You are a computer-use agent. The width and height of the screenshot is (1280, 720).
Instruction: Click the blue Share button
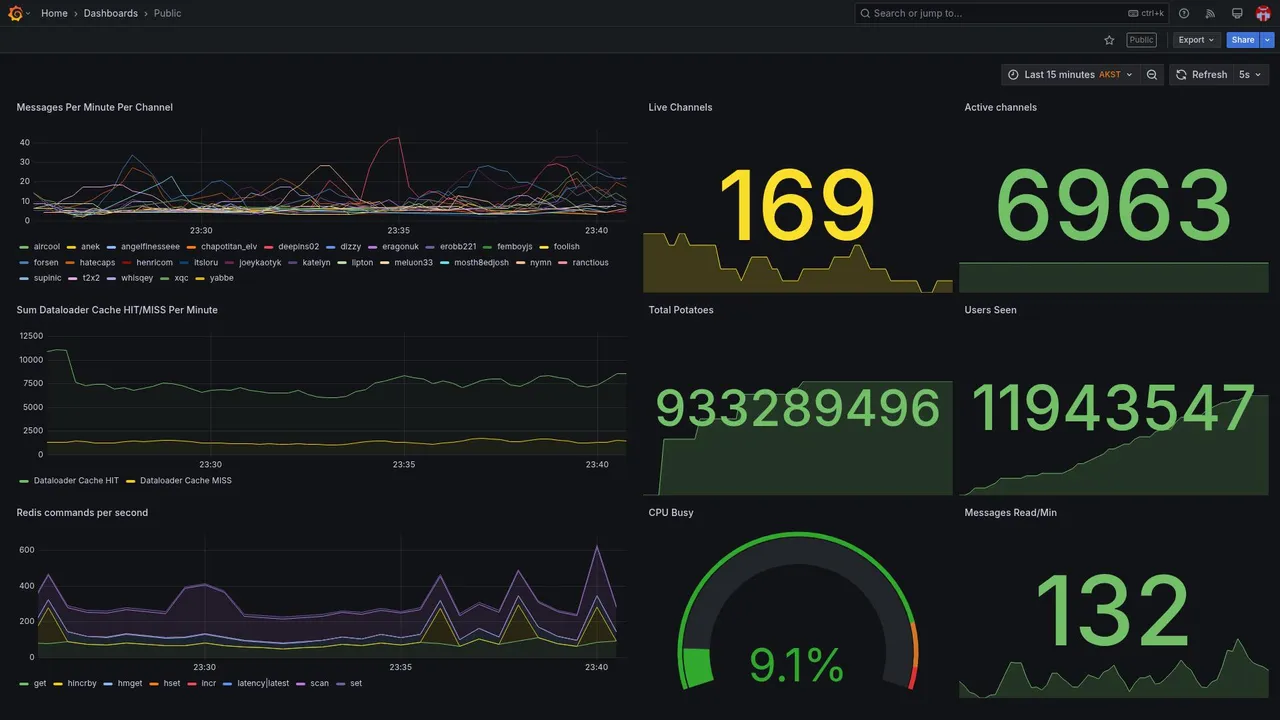pyautogui.click(x=1243, y=40)
